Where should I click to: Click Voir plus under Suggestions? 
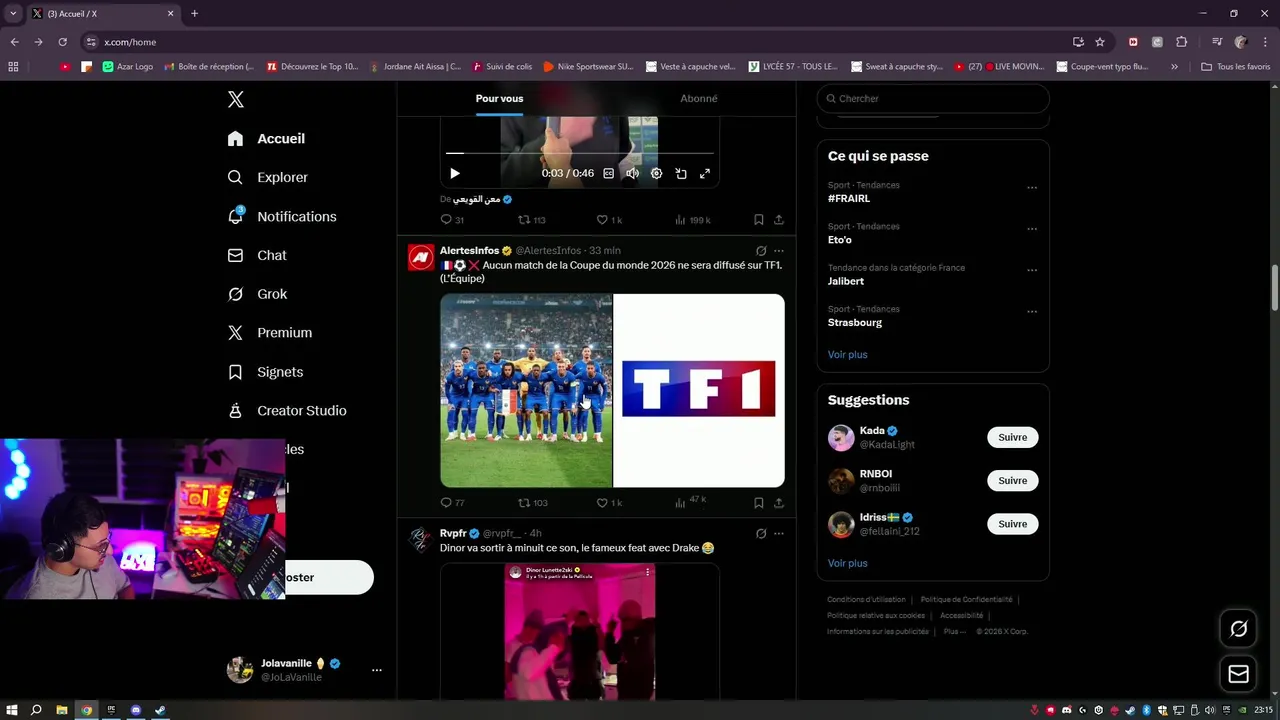coord(847,563)
